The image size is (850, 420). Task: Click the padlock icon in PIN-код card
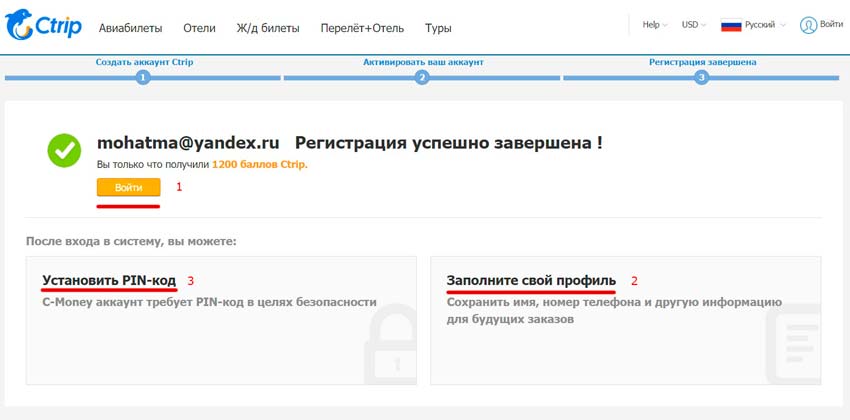click(389, 345)
